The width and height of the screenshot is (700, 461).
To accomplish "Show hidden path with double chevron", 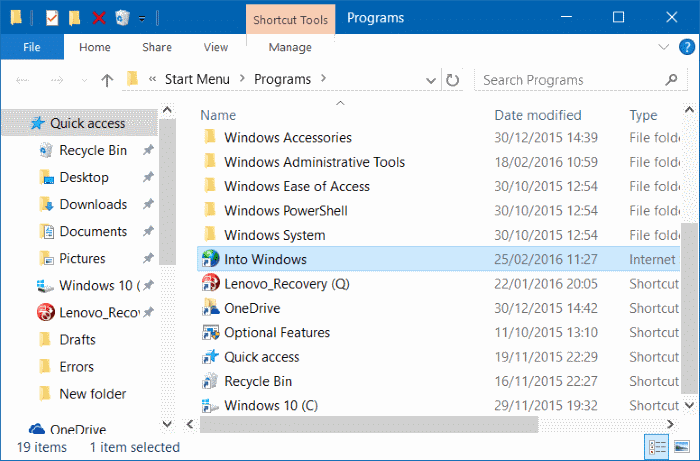I will [153, 79].
